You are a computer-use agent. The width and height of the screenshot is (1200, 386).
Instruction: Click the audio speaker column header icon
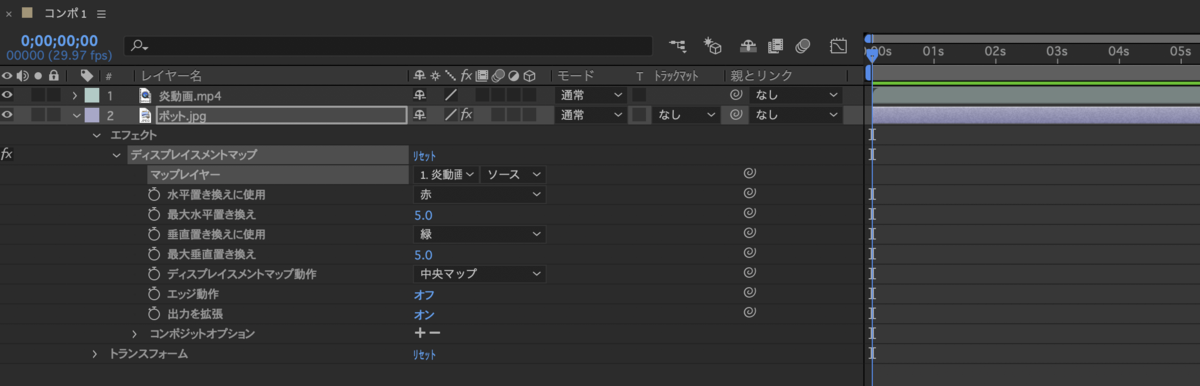coord(22,75)
